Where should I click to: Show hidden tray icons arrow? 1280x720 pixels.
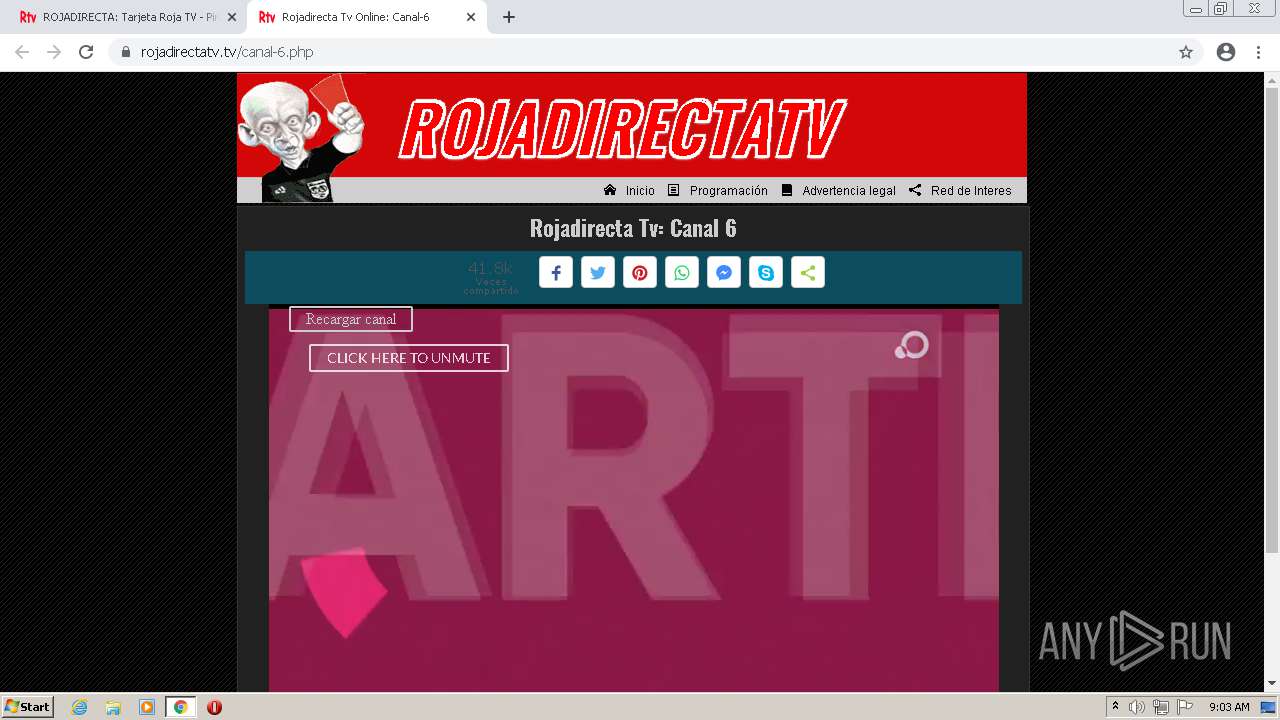(1115, 706)
